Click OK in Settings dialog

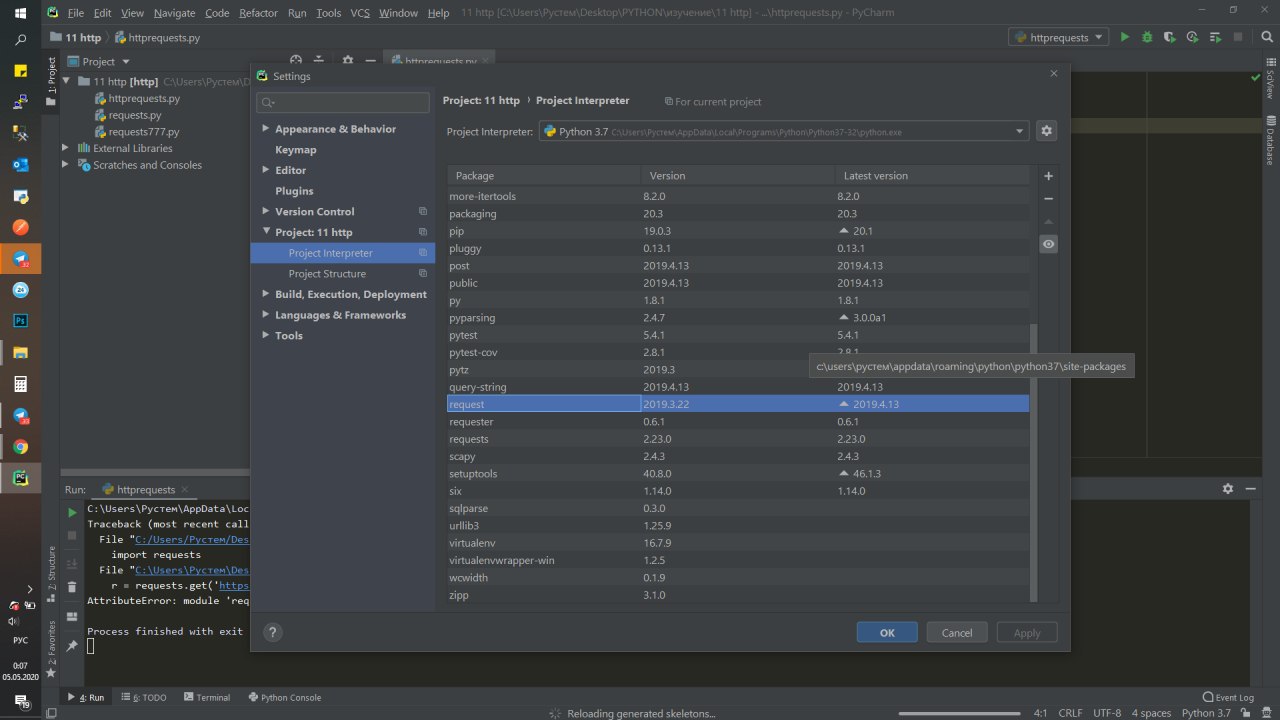click(887, 632)
